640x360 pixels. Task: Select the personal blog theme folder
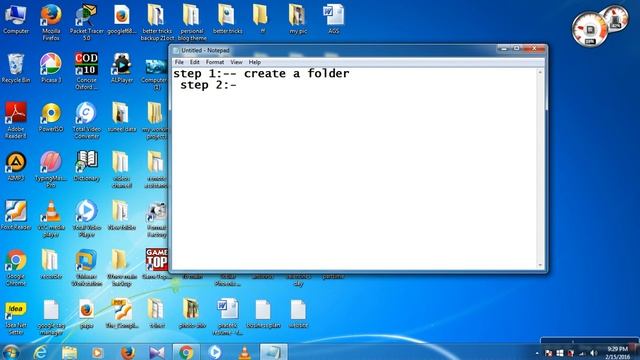[x=192, y=22]
